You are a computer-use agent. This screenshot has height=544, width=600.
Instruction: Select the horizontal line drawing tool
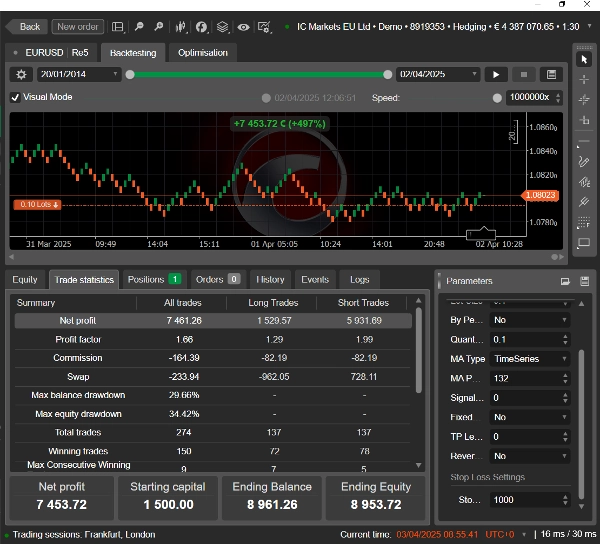[584, 142]
